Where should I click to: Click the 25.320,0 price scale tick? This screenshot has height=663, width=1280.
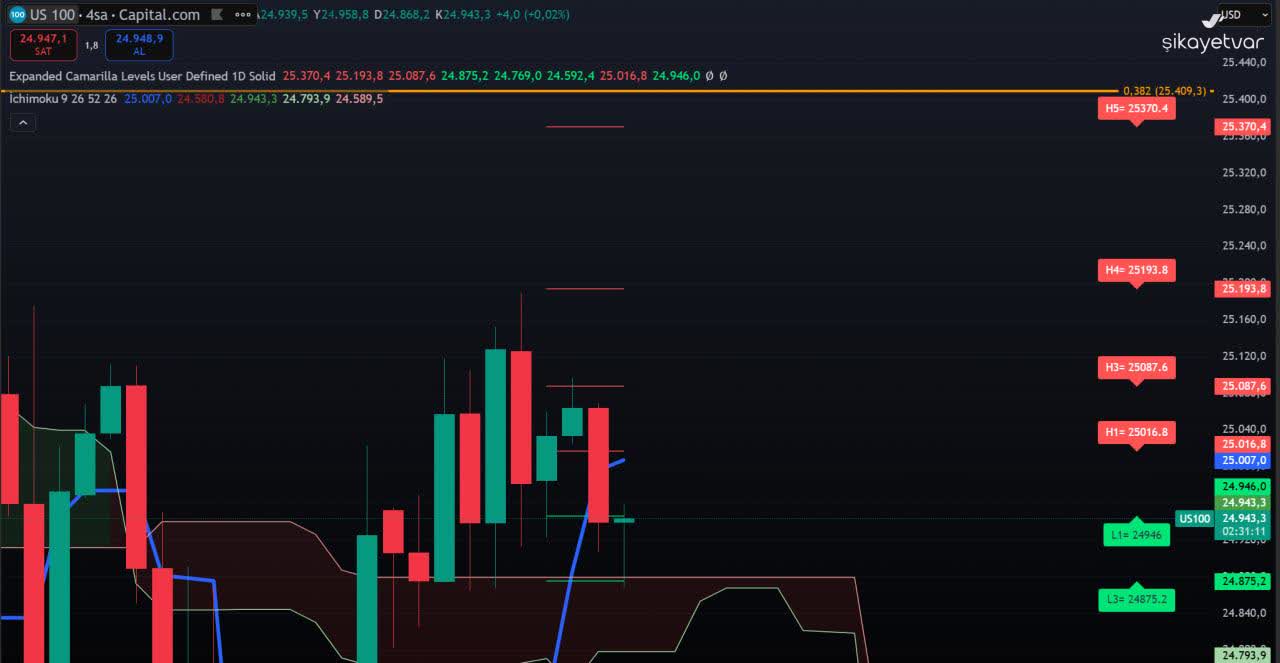1244,172
